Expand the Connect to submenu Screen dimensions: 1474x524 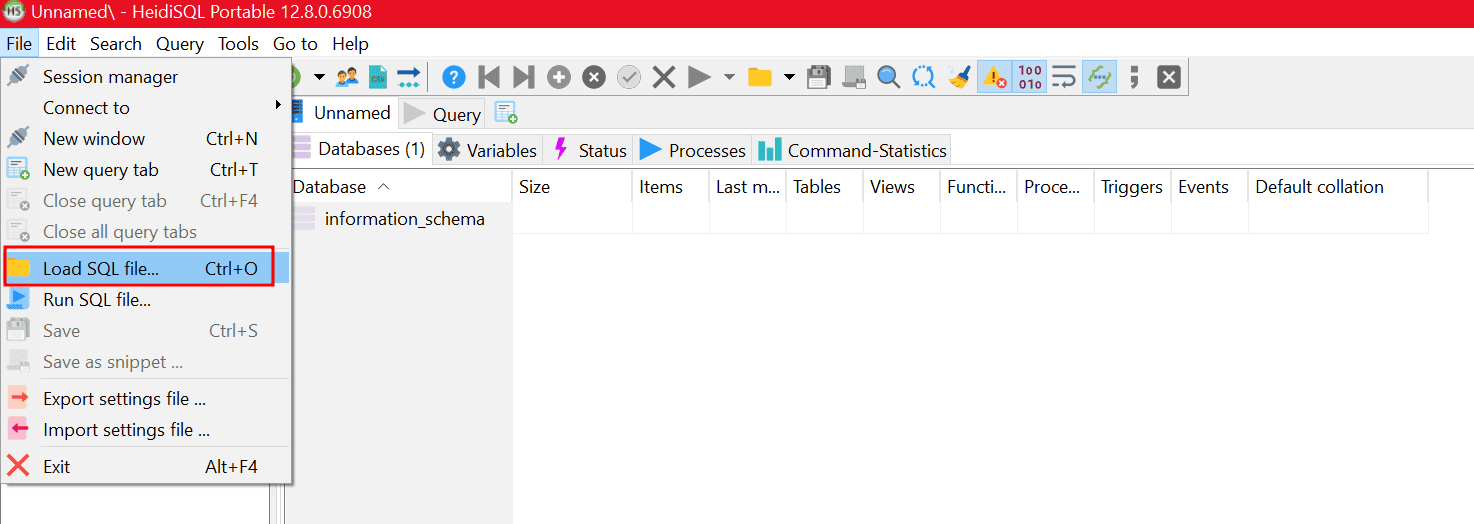pos(146,107)
